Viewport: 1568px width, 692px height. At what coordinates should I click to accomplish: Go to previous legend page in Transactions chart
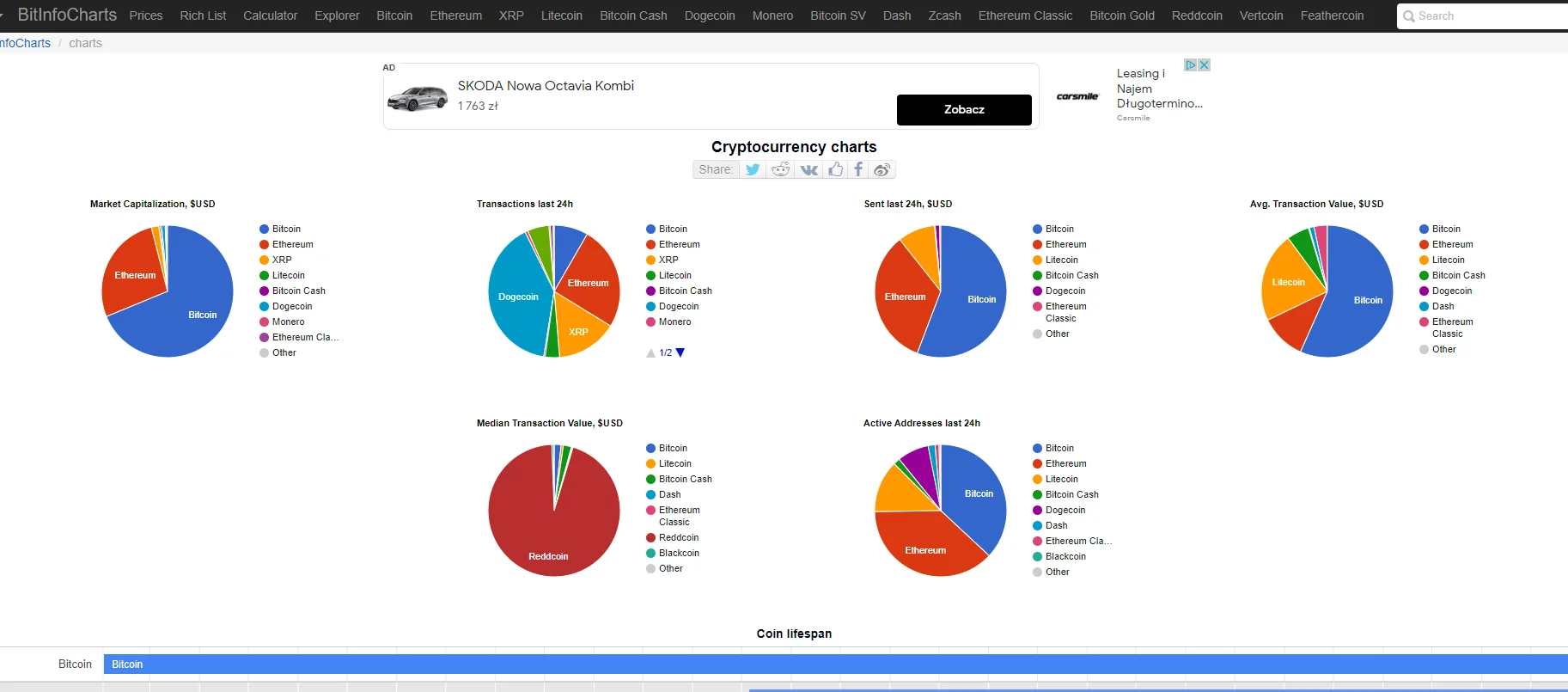pyautogui.click(x=650, y=352)
